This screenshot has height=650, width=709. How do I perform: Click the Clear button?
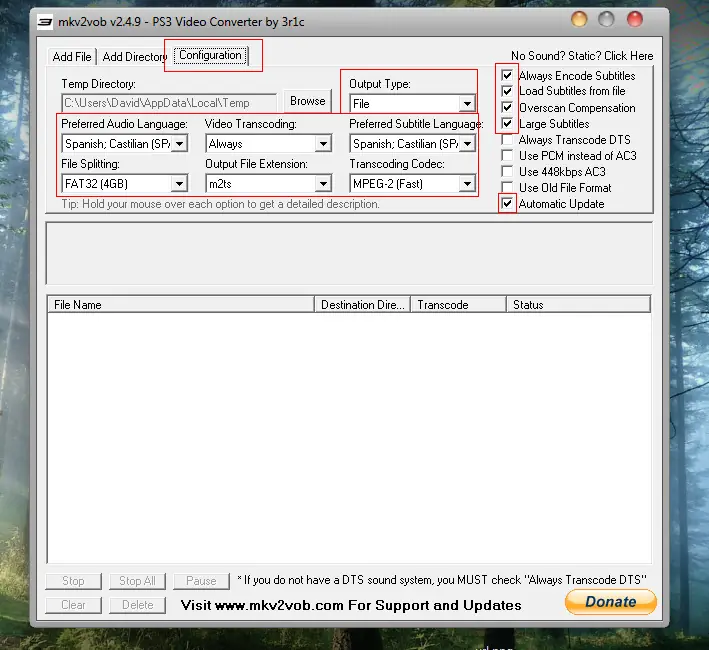[x=73, y=605]
